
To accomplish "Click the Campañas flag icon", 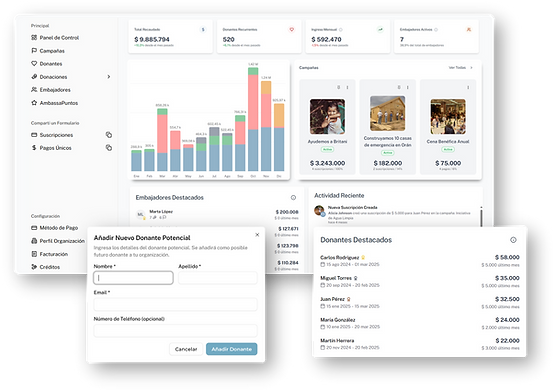I will (x=34, y=51).
